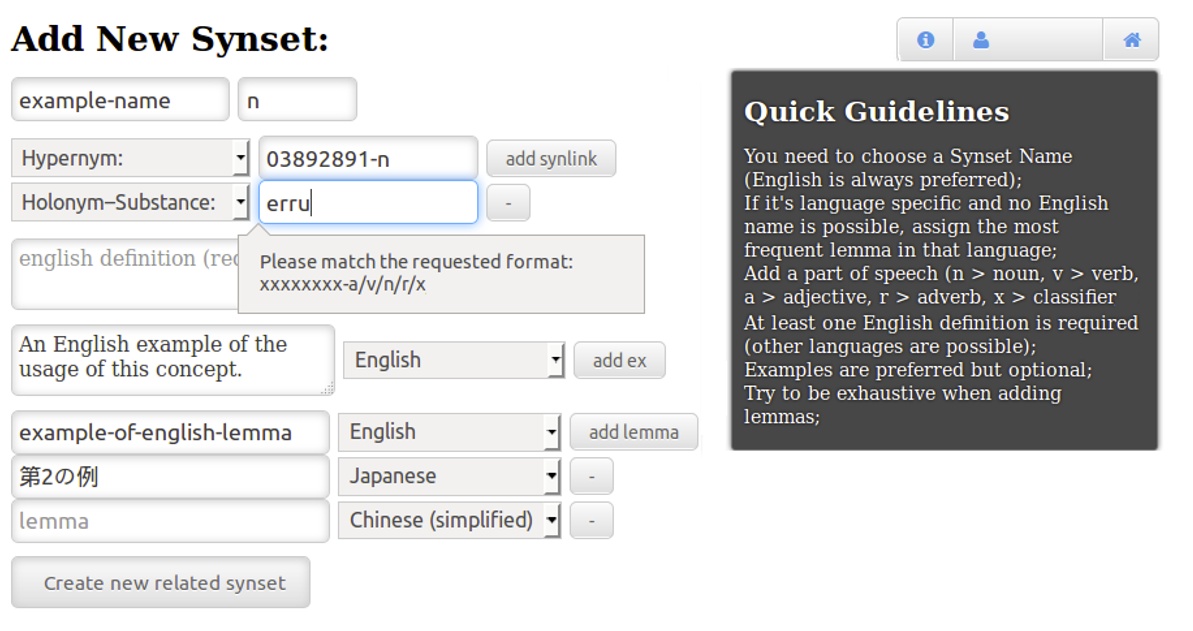Click the user account icon
This screenshot has width=1193, height=631.
[981, 40]
